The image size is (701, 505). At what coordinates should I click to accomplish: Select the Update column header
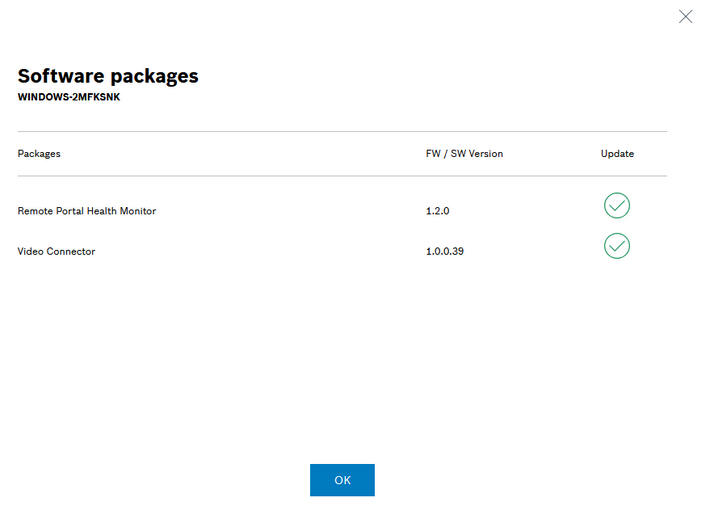[617, 154]
